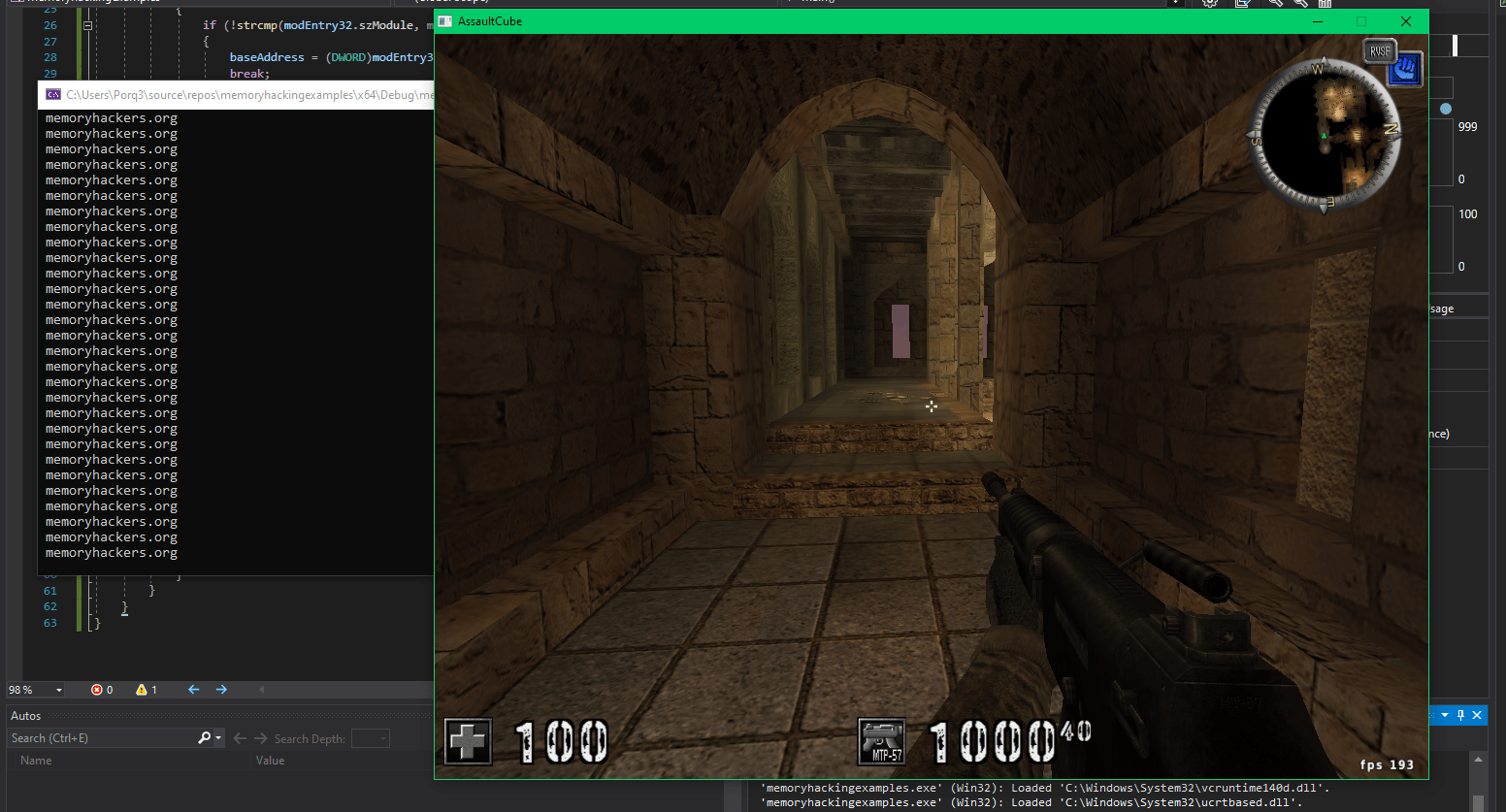
Task: Click the Name column header in Autos
Action: (36, 761)
